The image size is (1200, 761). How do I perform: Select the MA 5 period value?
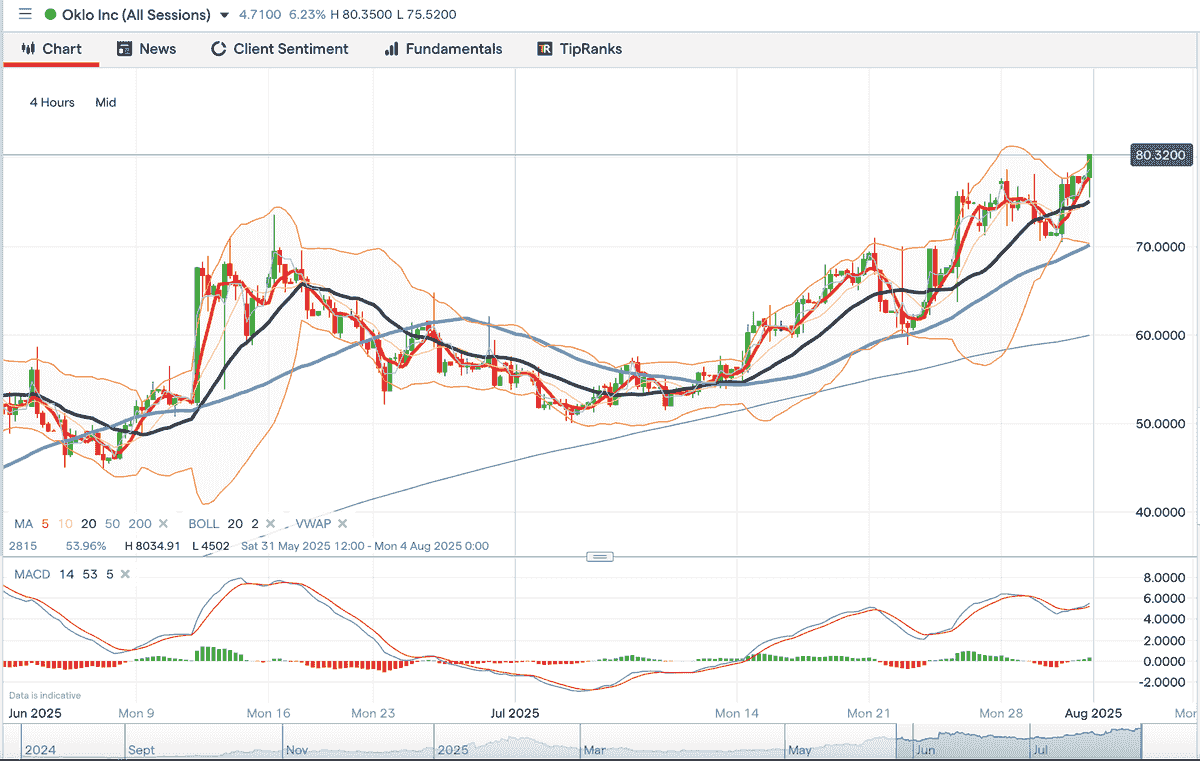pos(46,523)
